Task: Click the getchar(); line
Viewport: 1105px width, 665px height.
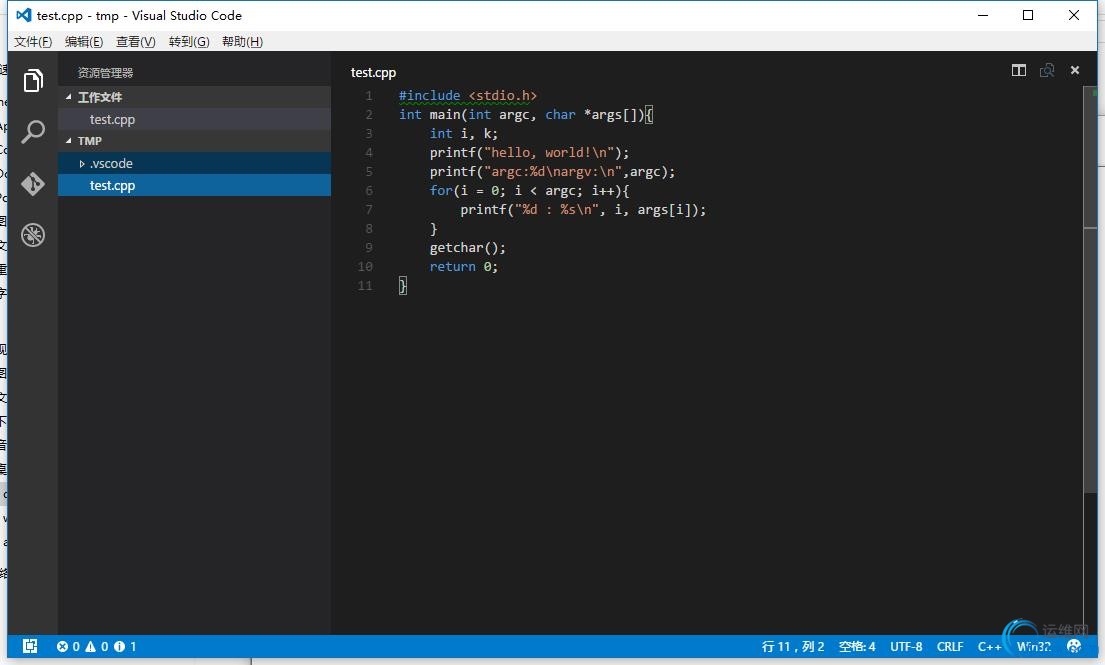Action: click(467, 247)
